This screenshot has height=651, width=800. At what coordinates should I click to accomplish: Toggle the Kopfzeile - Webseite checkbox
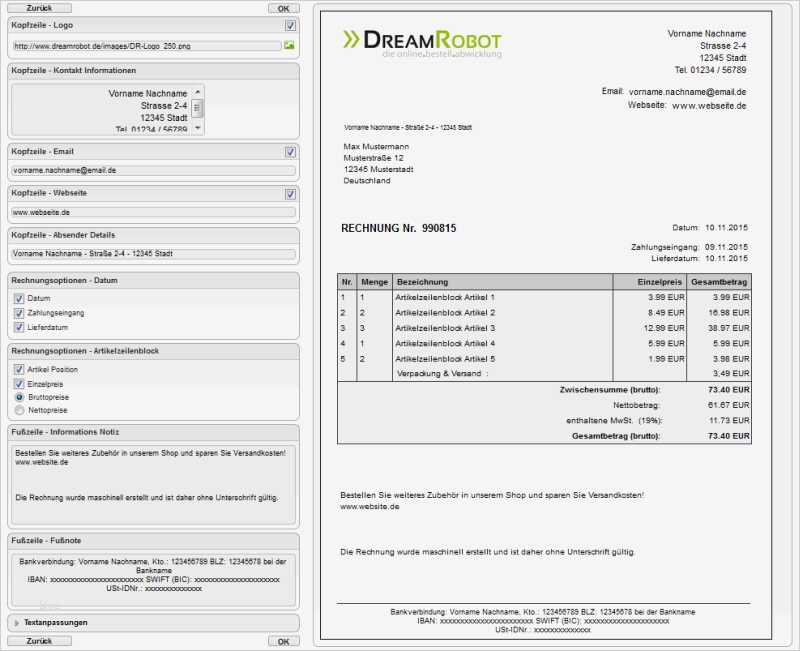pyautogui.click(x=290, y=194)
